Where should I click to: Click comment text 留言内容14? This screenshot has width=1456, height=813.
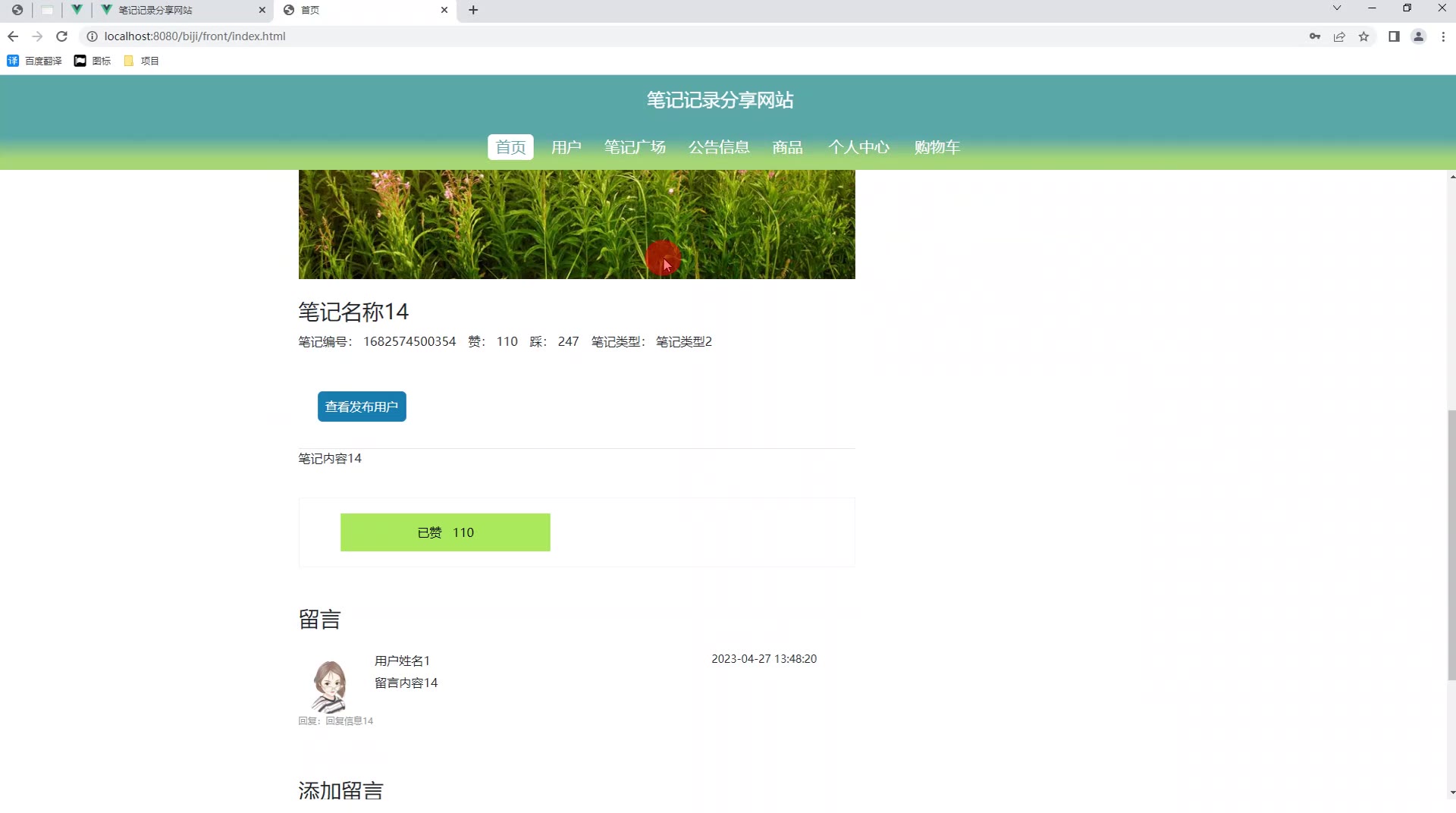pos(406,683)
